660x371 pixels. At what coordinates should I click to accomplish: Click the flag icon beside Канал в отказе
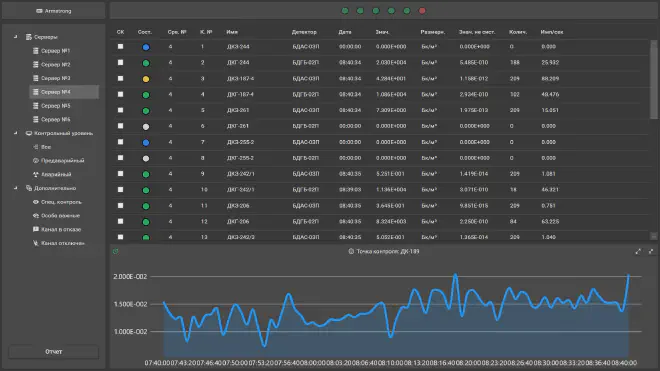pyautogui.click(x=36, y=230)
